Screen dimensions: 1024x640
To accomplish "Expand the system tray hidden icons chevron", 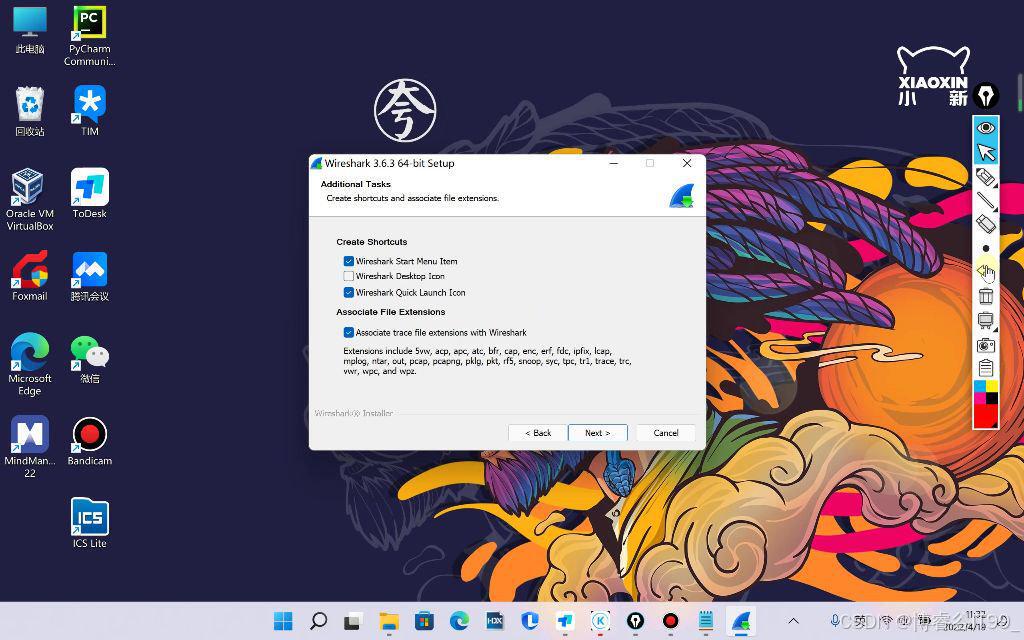I will tap(793, 621).
